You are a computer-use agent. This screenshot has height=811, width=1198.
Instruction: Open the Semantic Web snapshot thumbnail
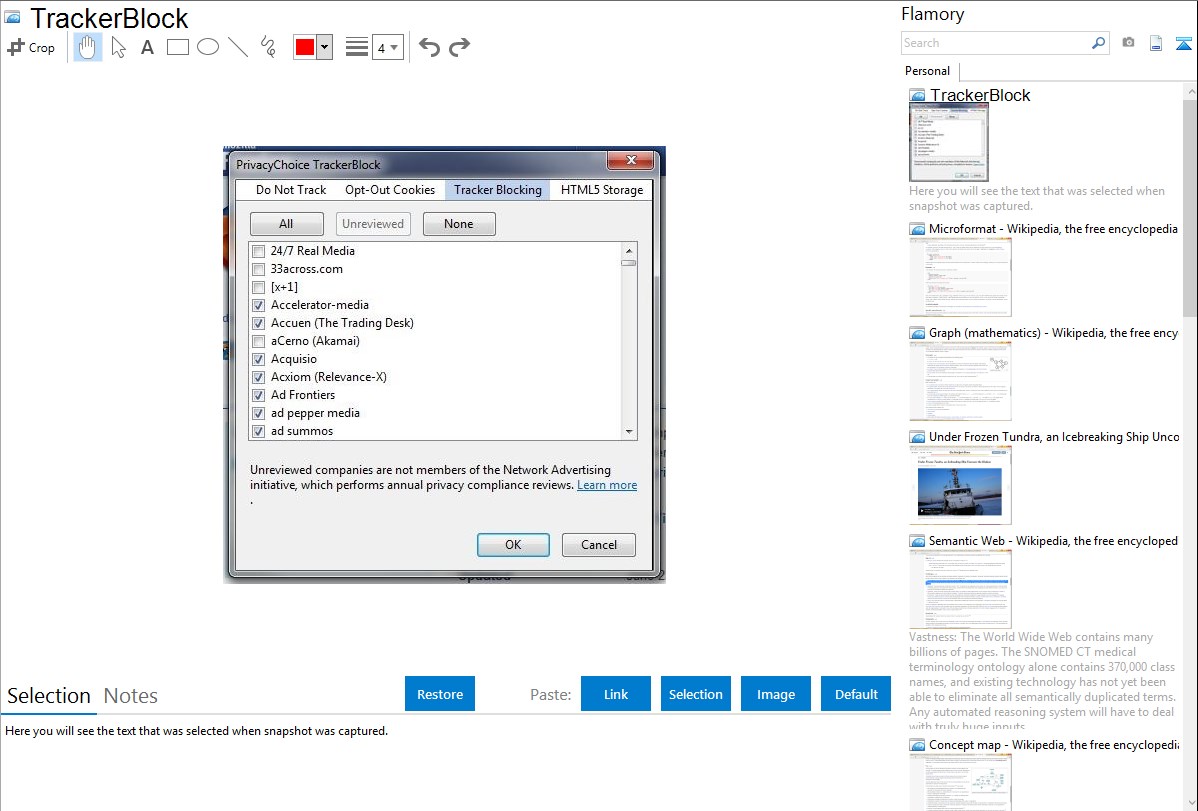960,589
